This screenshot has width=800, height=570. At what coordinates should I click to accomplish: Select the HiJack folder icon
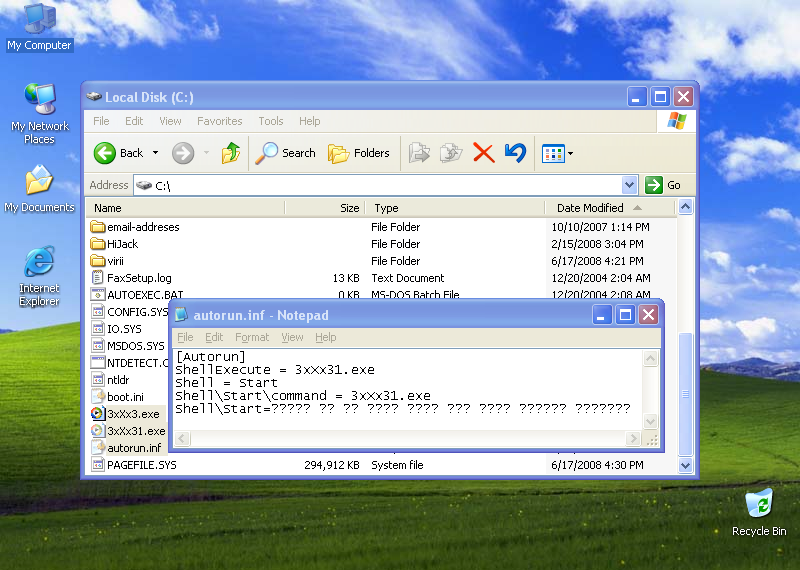point(97,244)
